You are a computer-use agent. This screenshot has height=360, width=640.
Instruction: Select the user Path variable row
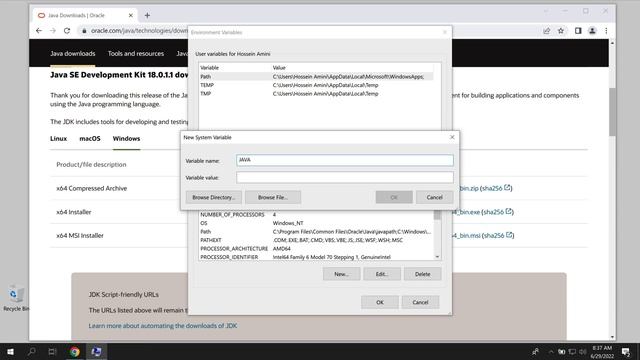(316, 76)
